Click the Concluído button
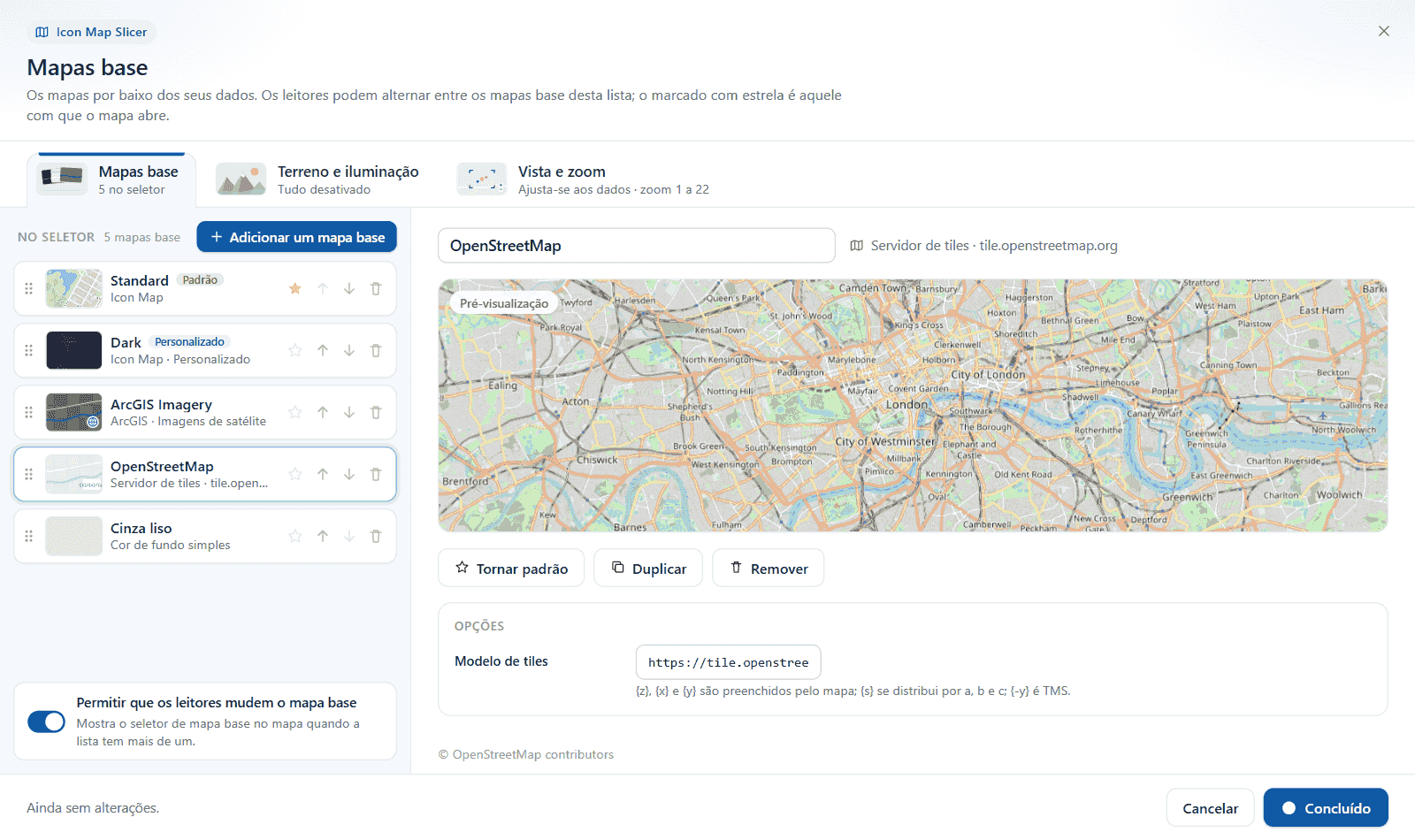 (1326, 808)
